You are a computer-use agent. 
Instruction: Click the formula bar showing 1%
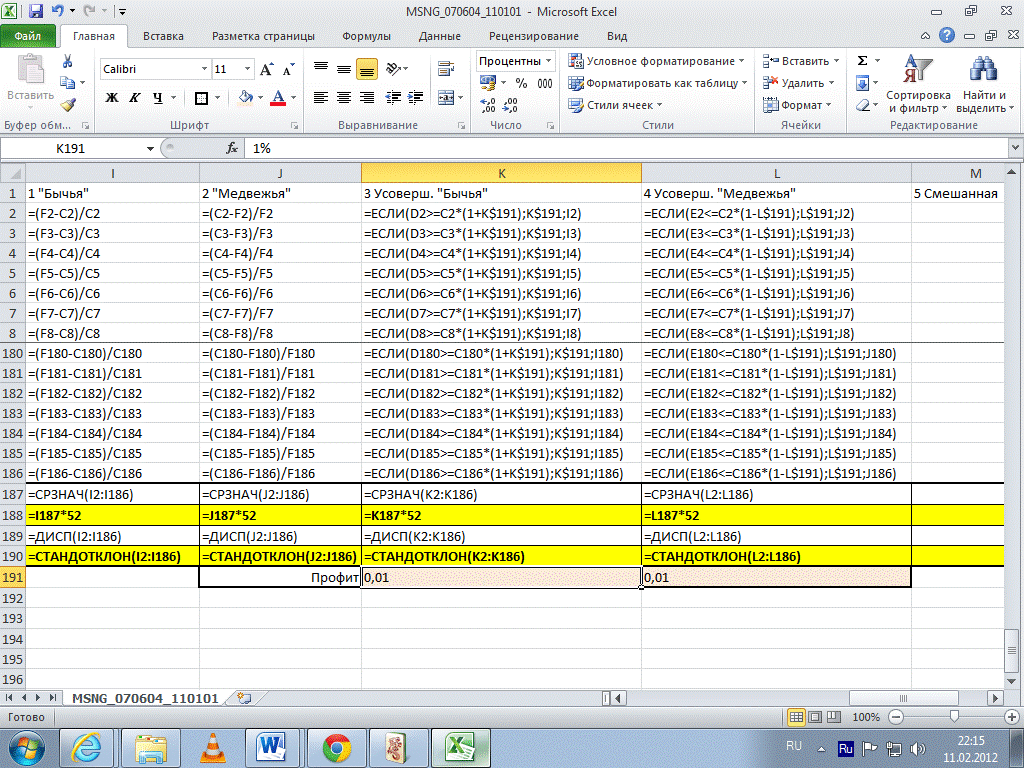627,148
